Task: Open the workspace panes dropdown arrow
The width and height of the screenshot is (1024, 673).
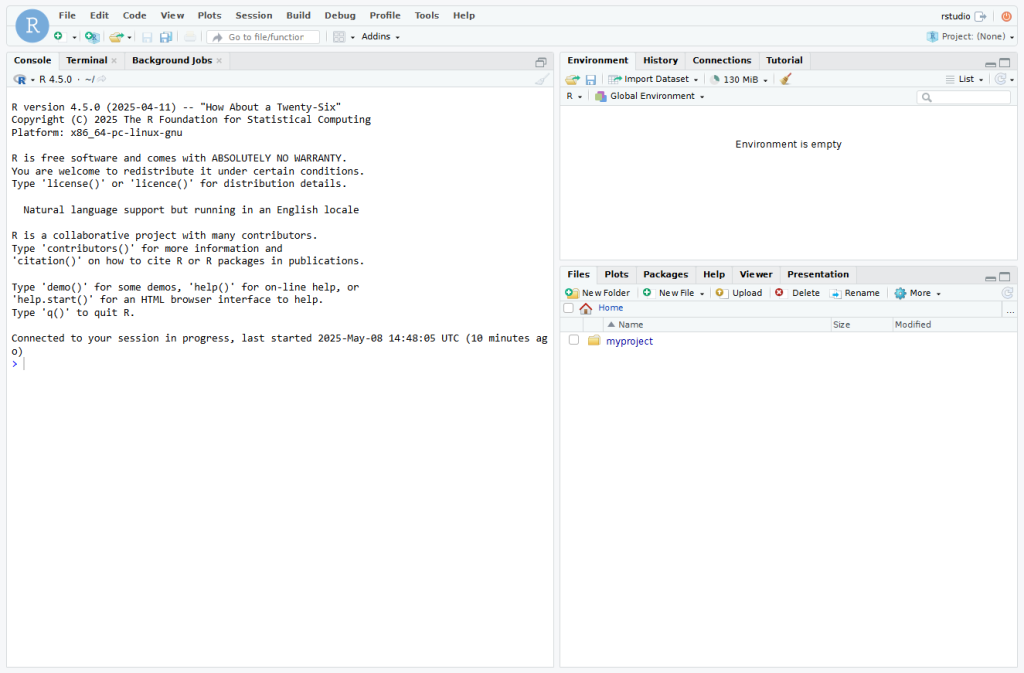Action: 353,37
